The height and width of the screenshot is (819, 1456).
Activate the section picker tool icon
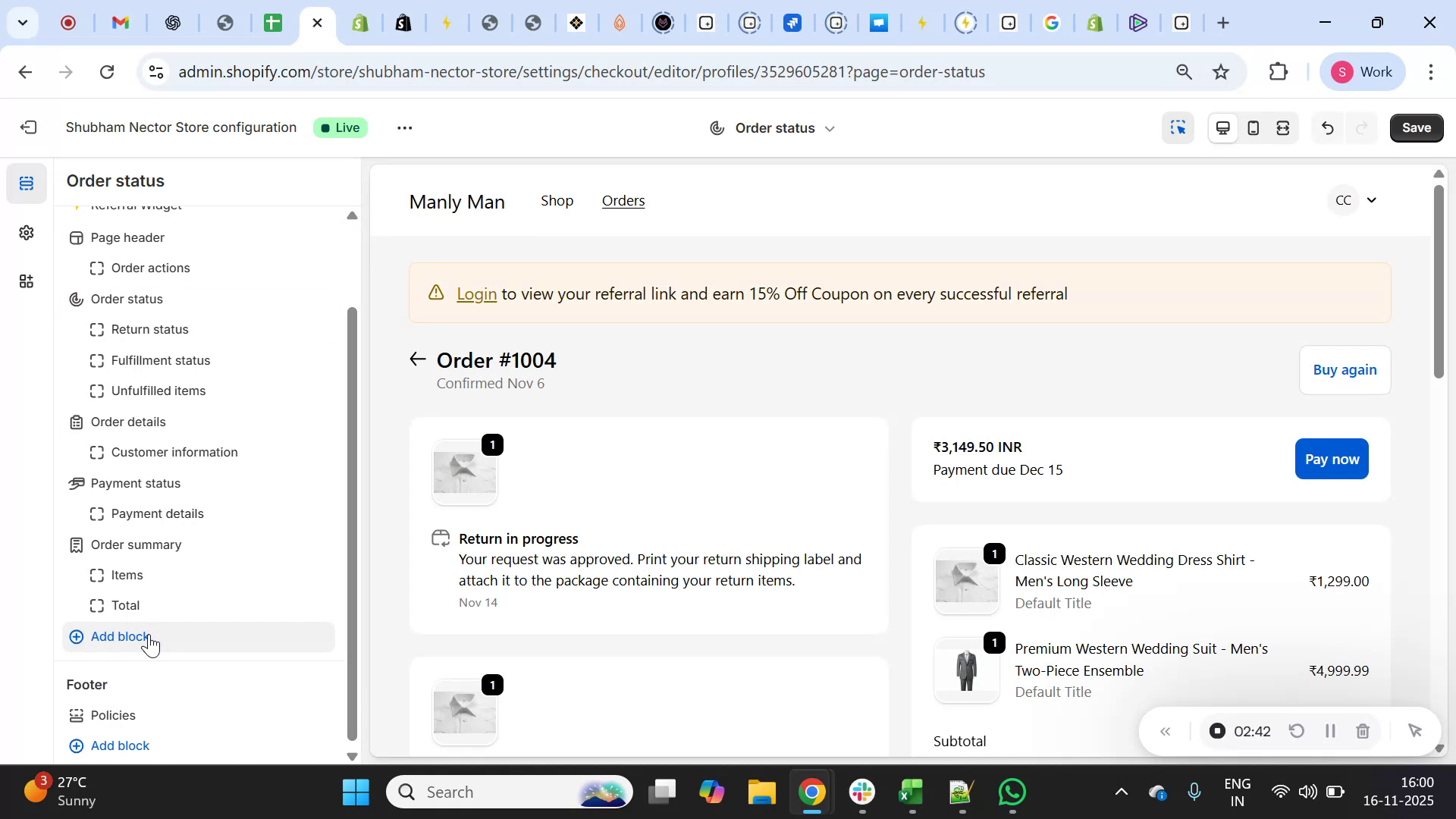coord(1178,127)
